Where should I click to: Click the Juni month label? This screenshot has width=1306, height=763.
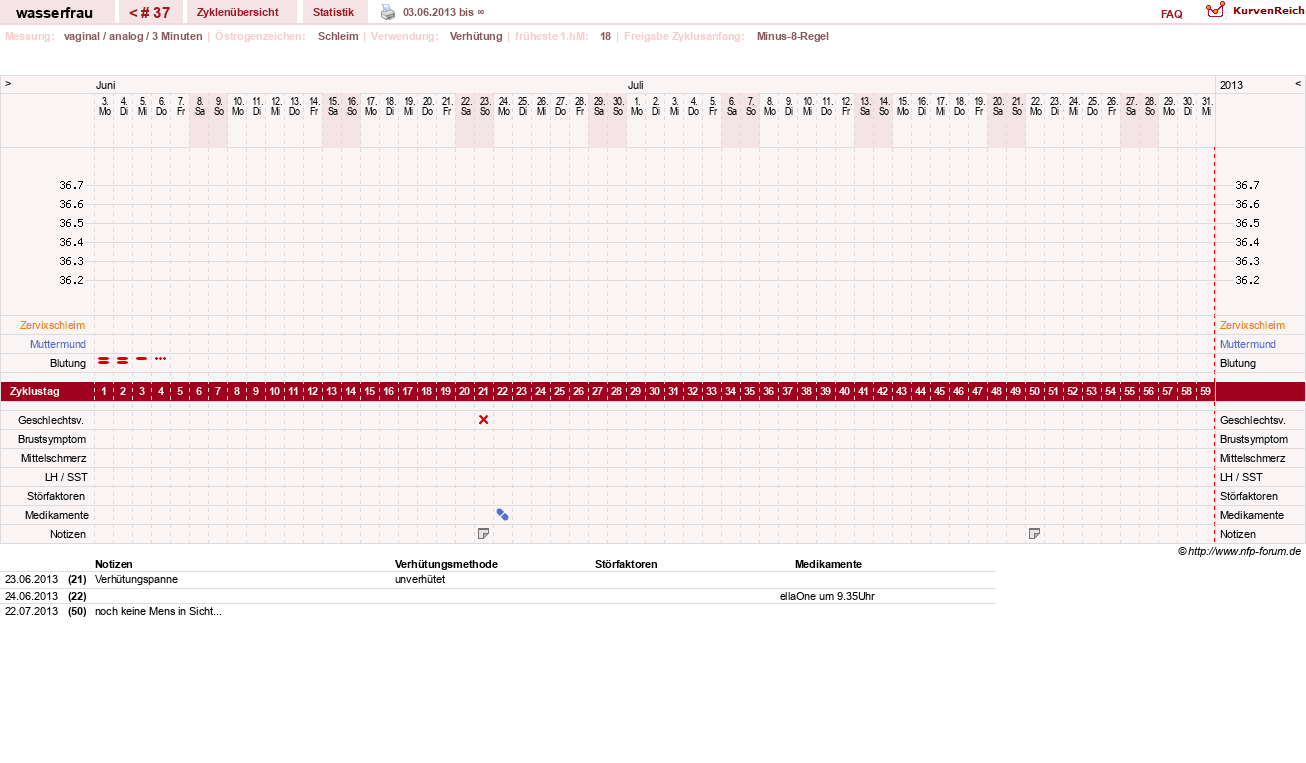tap(106, 85)
